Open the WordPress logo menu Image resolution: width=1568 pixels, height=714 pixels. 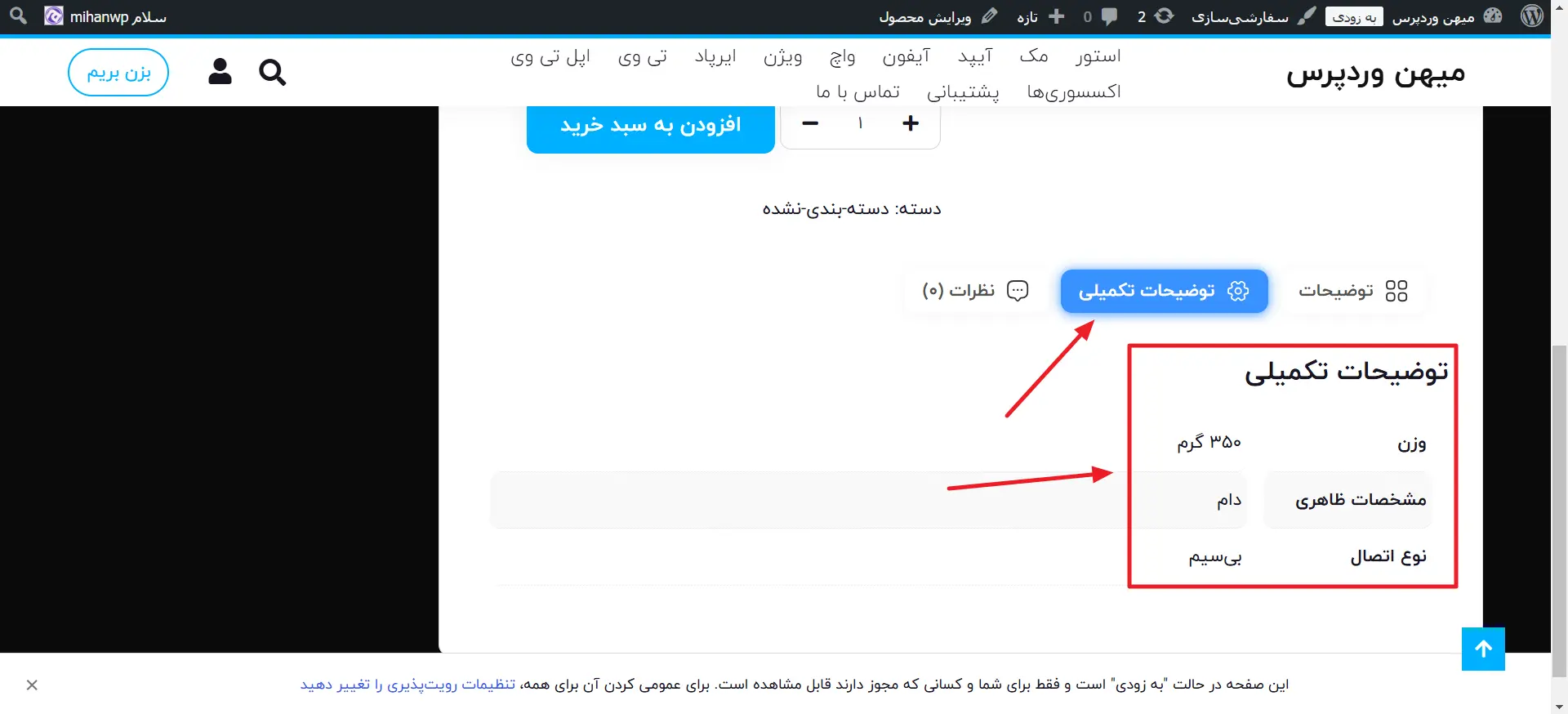click(1532, 16)
